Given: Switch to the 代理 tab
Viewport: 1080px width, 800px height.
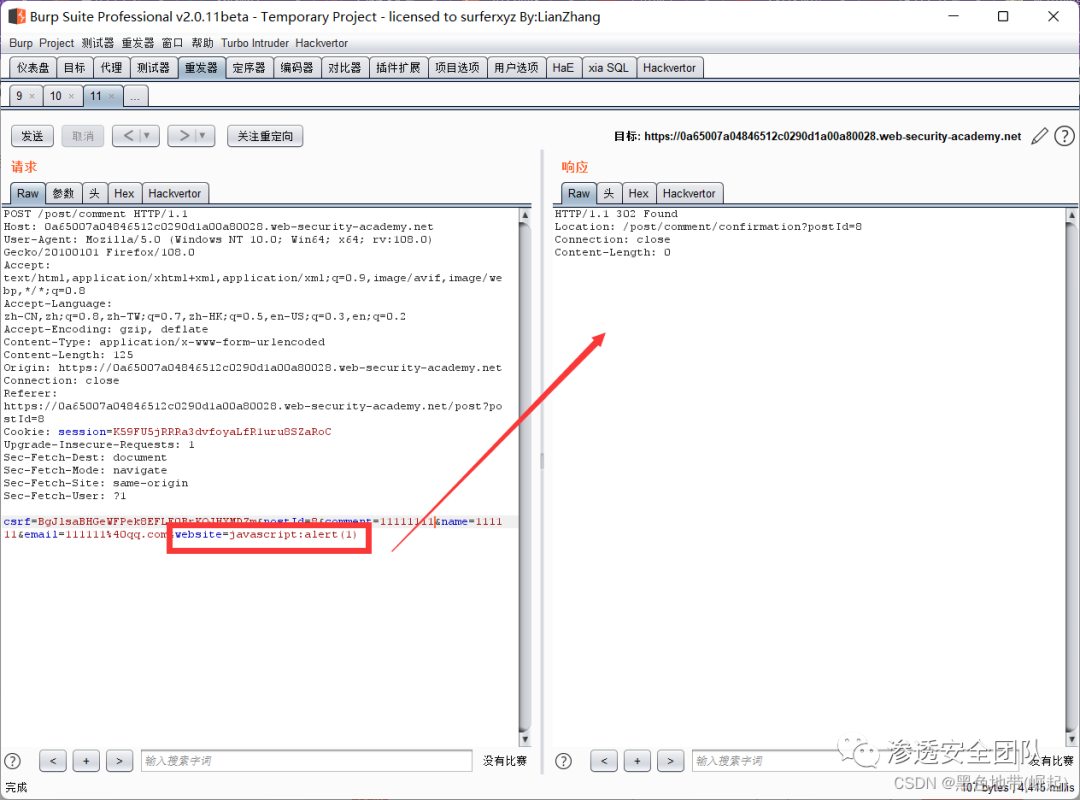Looking at the screenshot, I should click(x=111, y=68).
